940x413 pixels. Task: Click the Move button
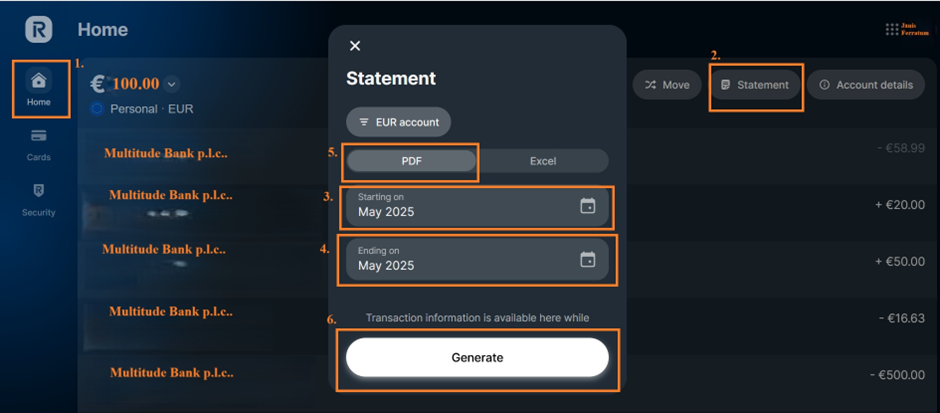pyautogui.click(x=667, y=85)
